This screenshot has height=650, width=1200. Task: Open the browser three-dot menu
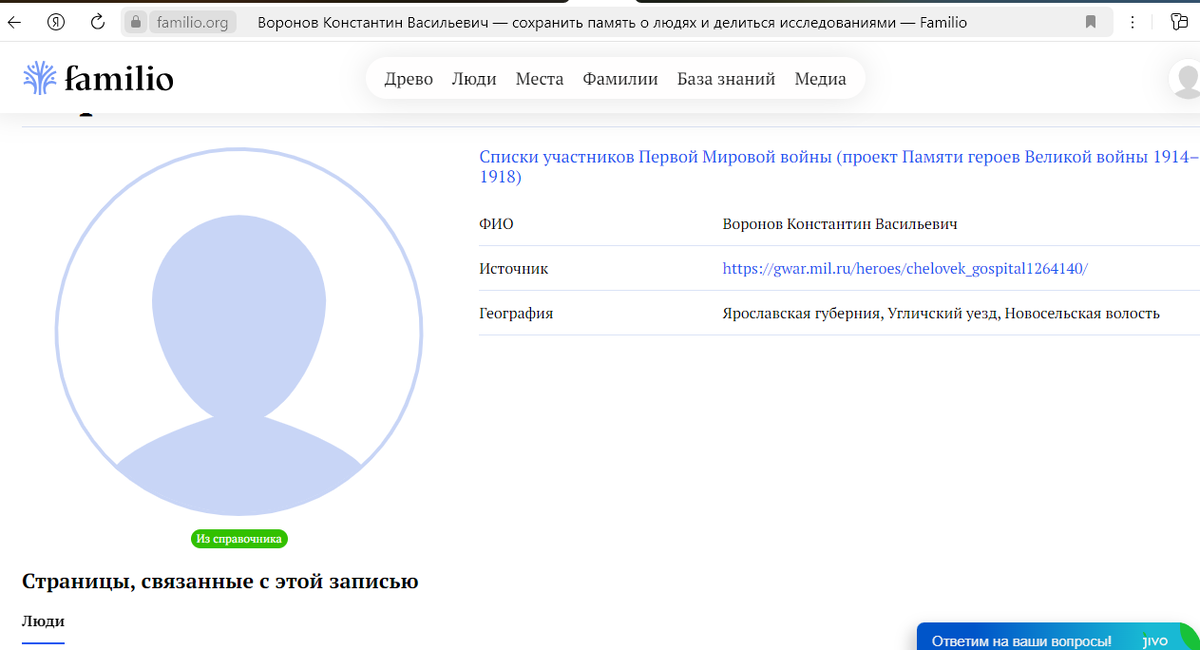pyautogui.click(x=1131, y=22)
